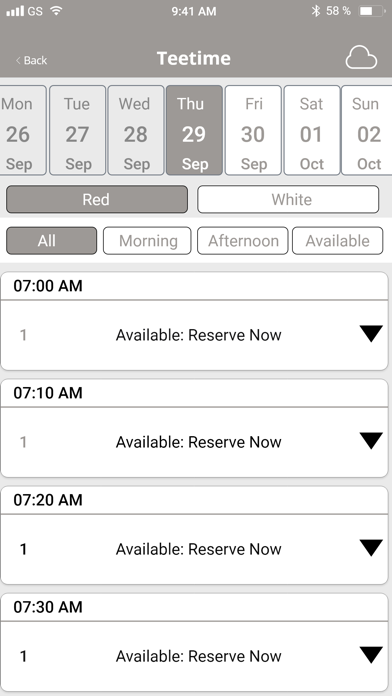Viewport: 392px width, 696px height.
Task: Select Fri 30 Sep date
Action: click(x=253, y=130)
